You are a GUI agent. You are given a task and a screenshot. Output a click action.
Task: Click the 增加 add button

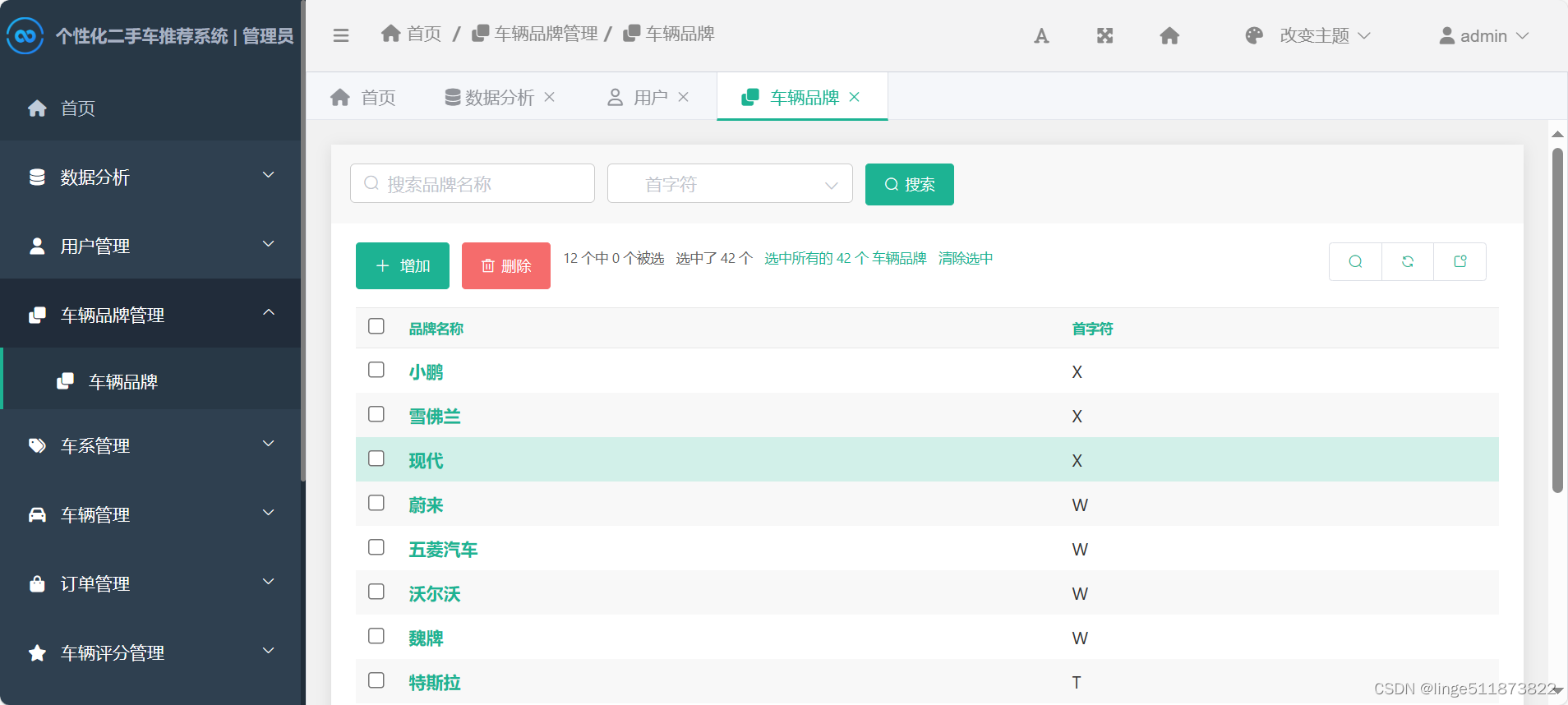(x=403, y=265)
